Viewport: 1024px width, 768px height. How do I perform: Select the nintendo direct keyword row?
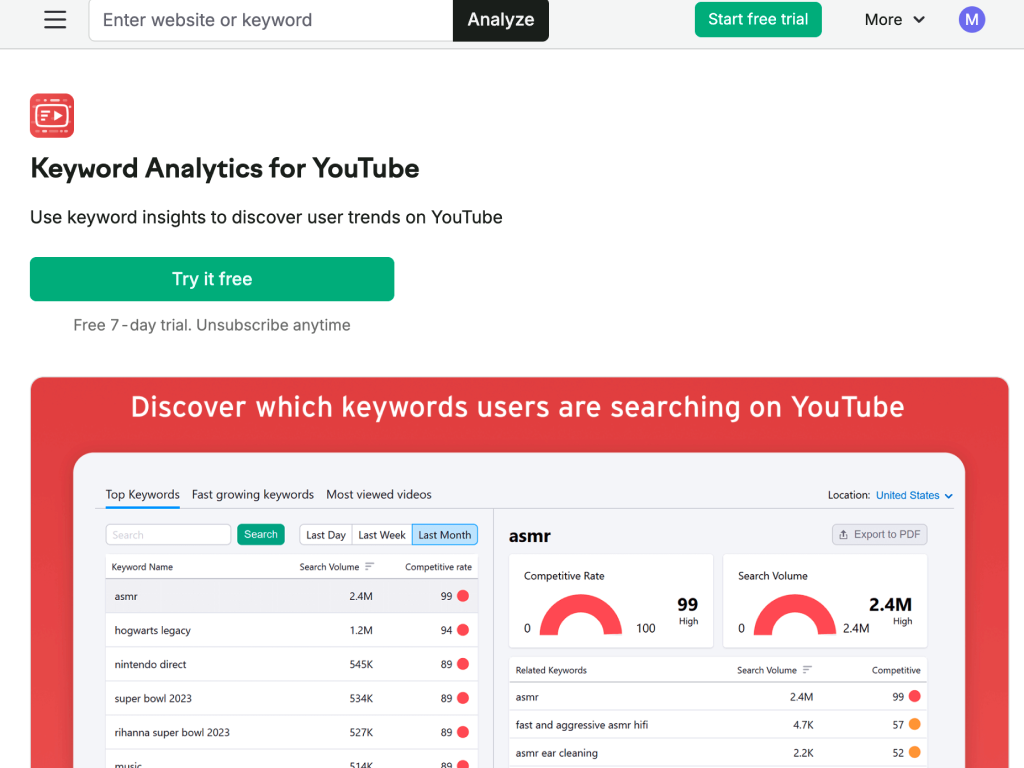pos(292,664)
